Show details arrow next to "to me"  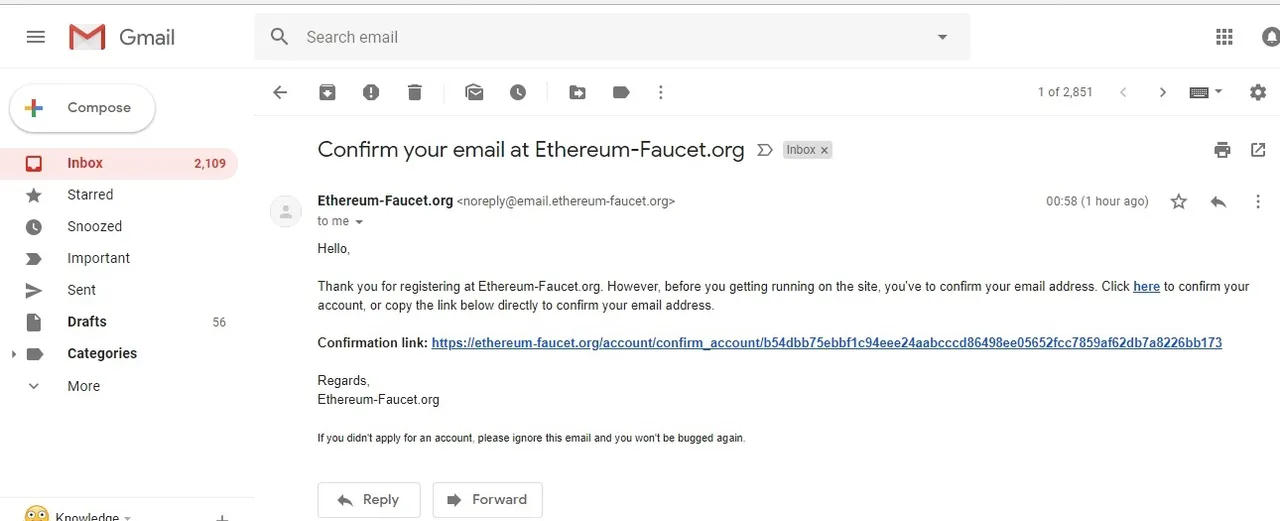359,222
